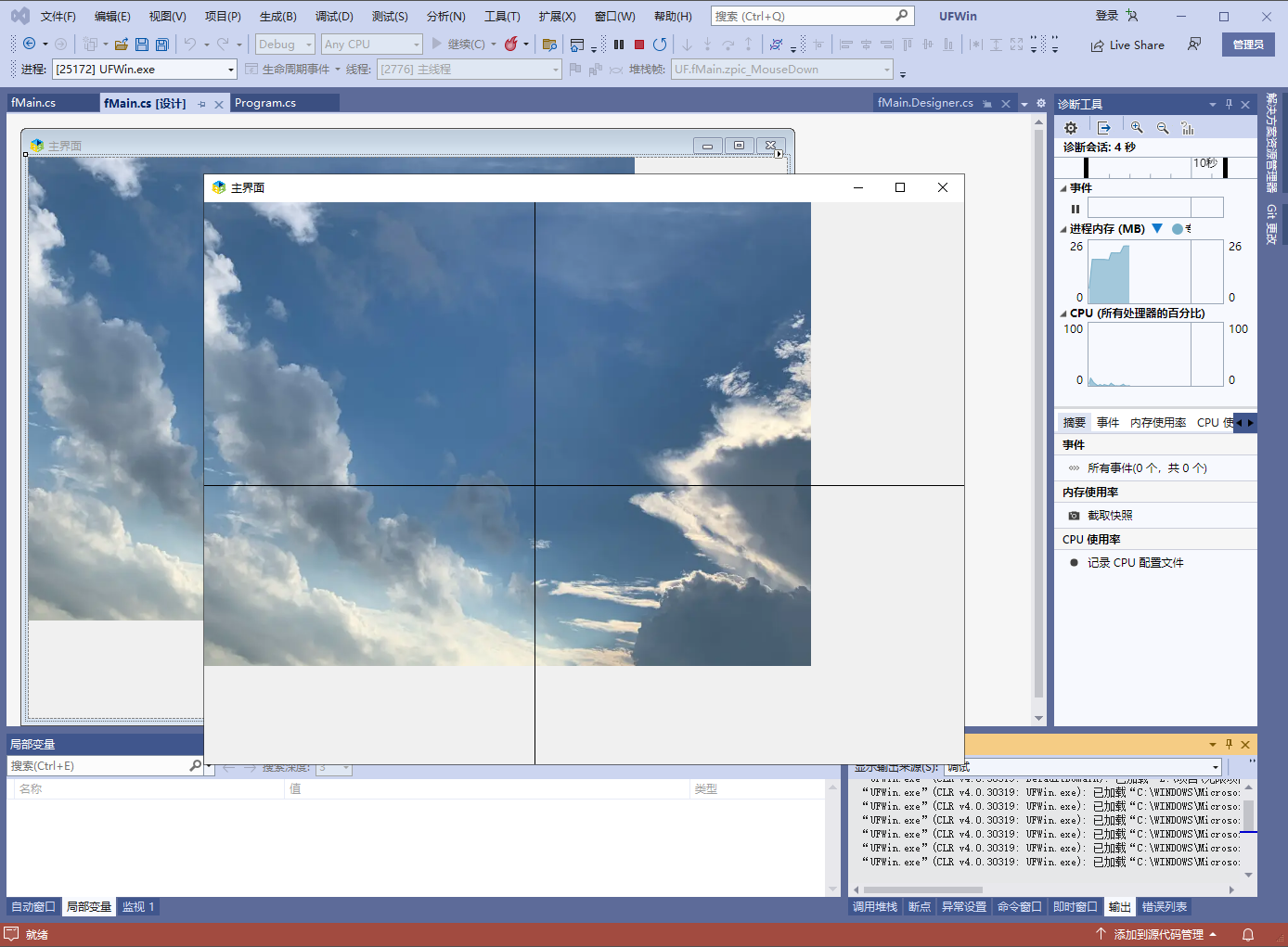
Task: Click 截取快照 to take a snapshot
Action: coord(1110,515)
